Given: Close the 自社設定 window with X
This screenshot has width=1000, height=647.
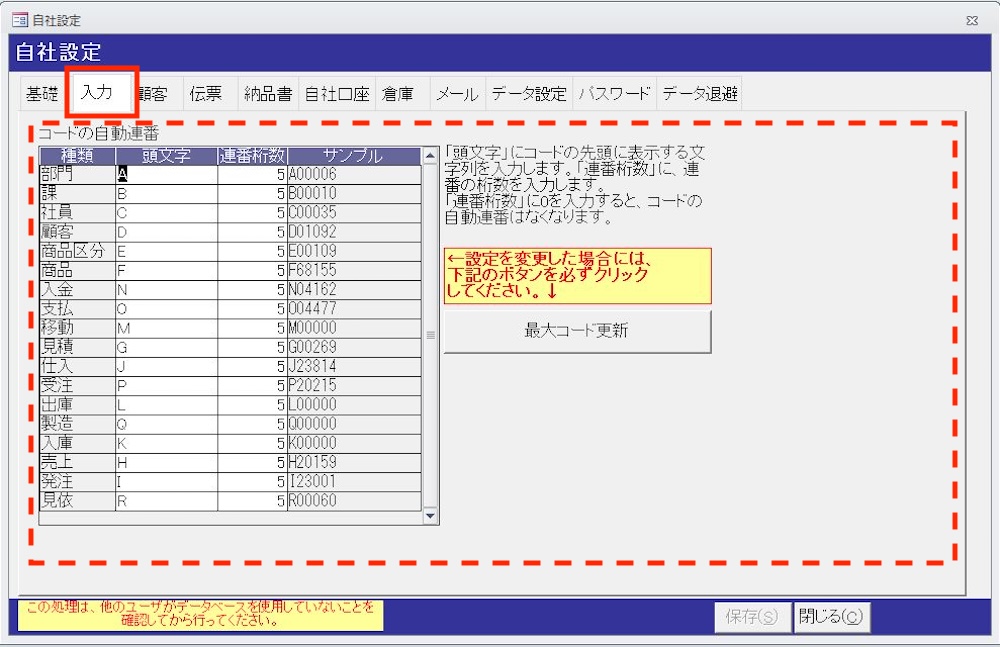Looking at the screenshot, I should point(972,20).
